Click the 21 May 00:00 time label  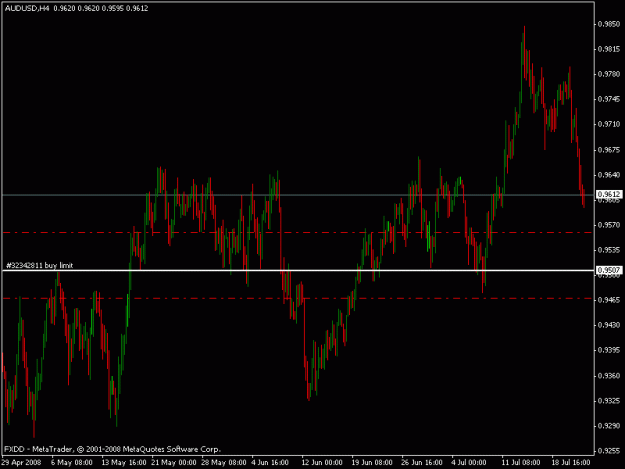click(174, 462)
